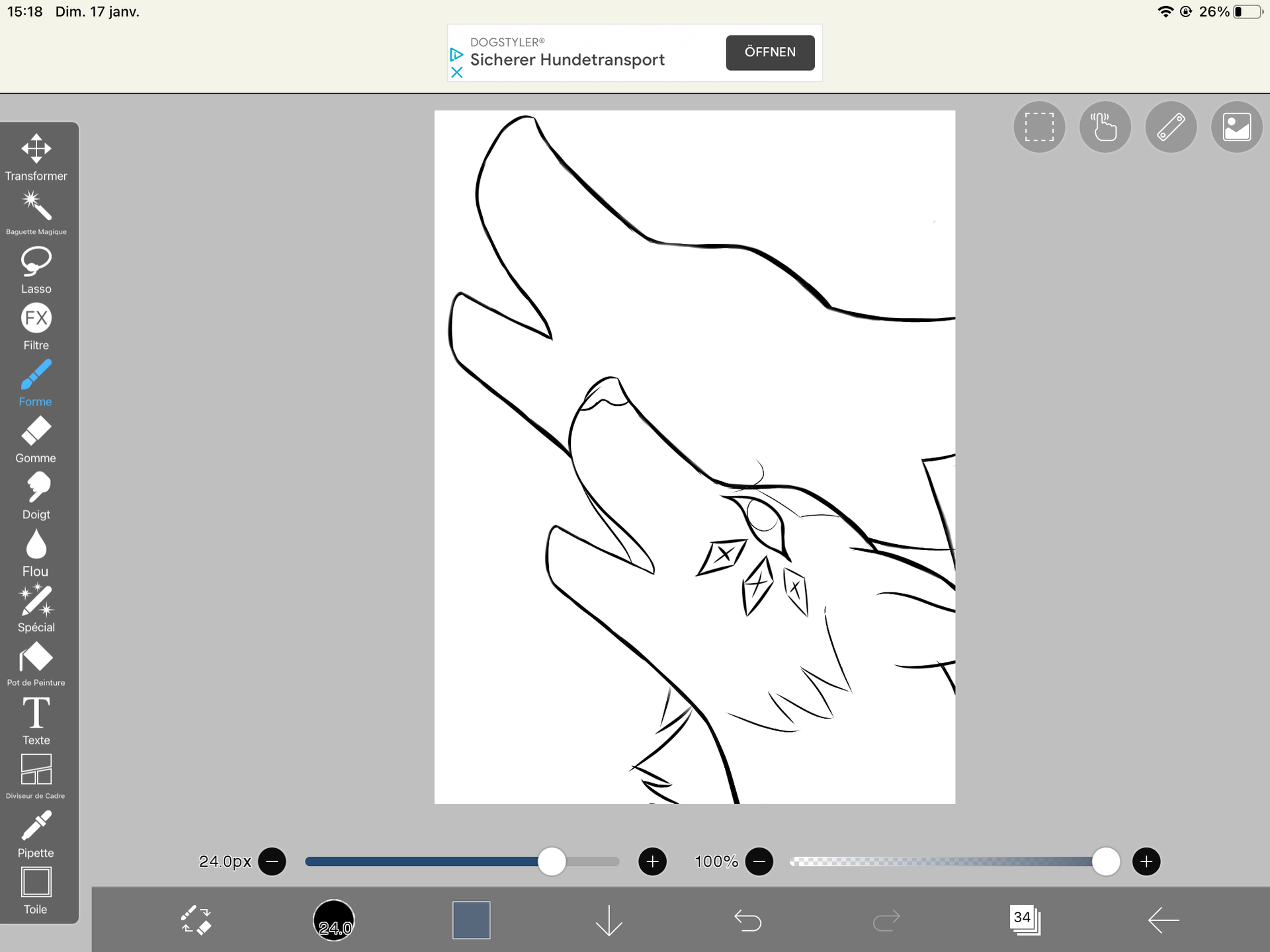Select the Lasso tool
The image size is (1270, 952).
pos(36,270)
